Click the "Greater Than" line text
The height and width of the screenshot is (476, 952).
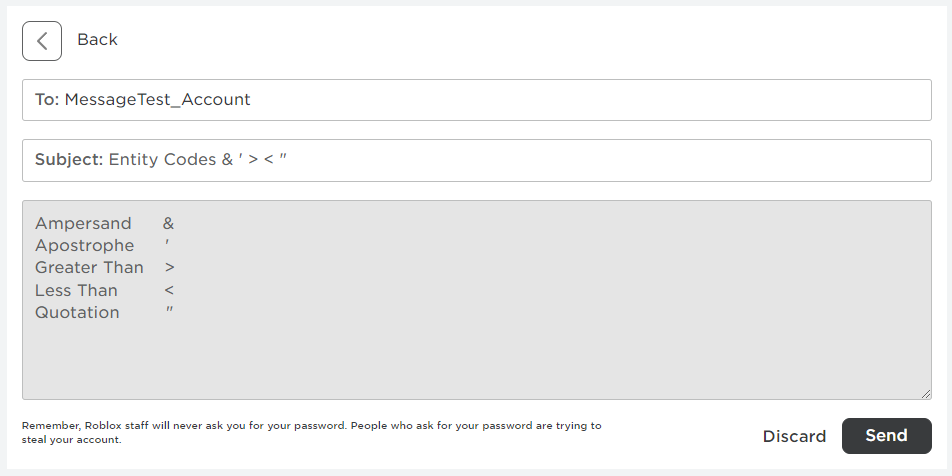89,268
